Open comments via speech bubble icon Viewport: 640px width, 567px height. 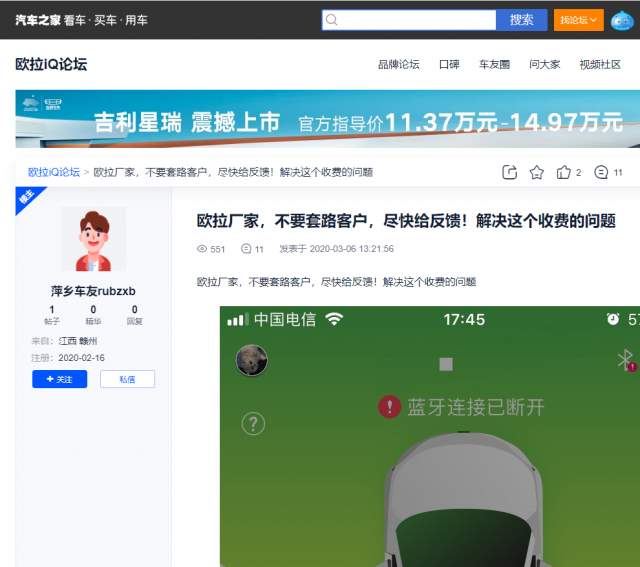tap(601, 172)
